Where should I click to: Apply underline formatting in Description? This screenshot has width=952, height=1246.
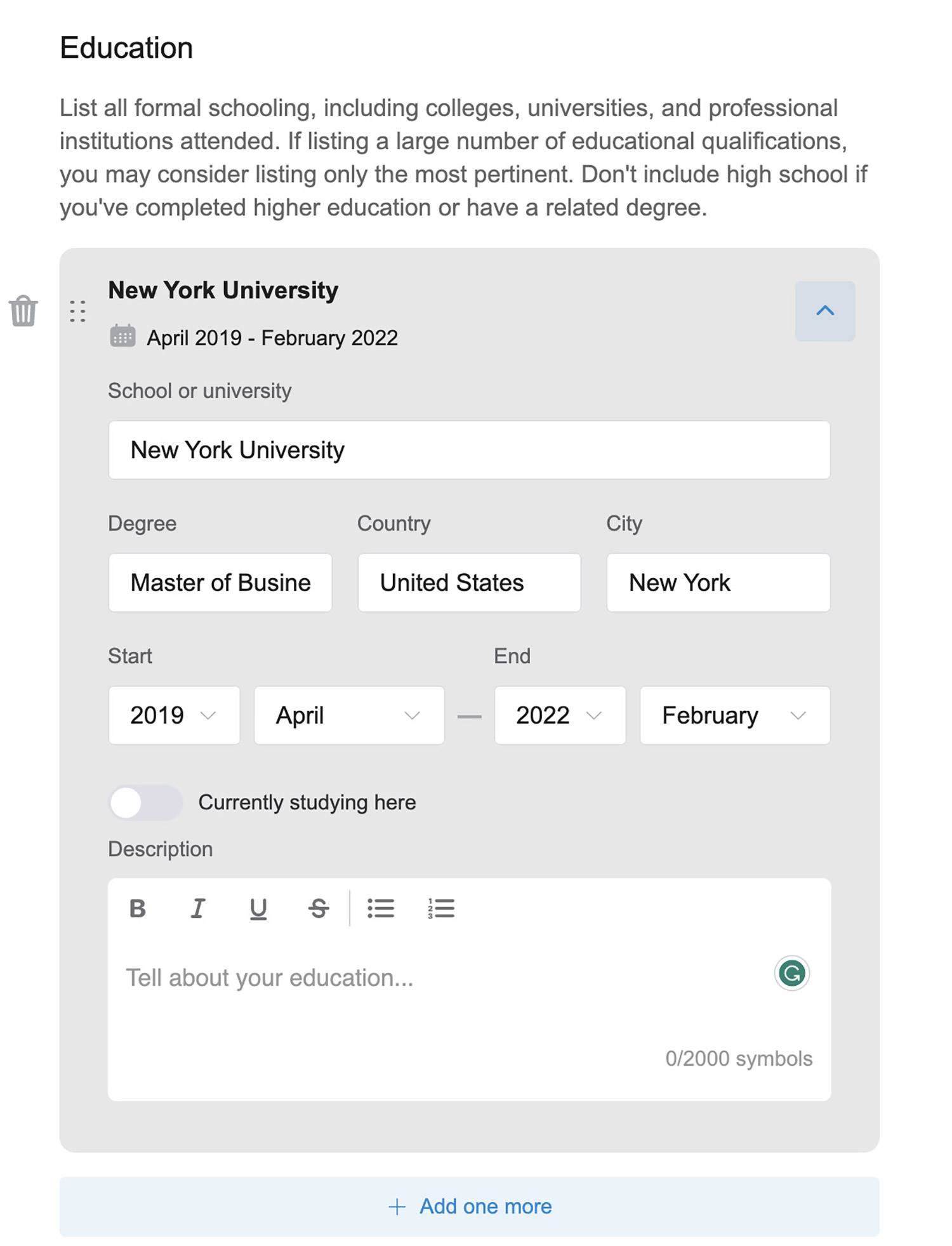coord(258,908)
